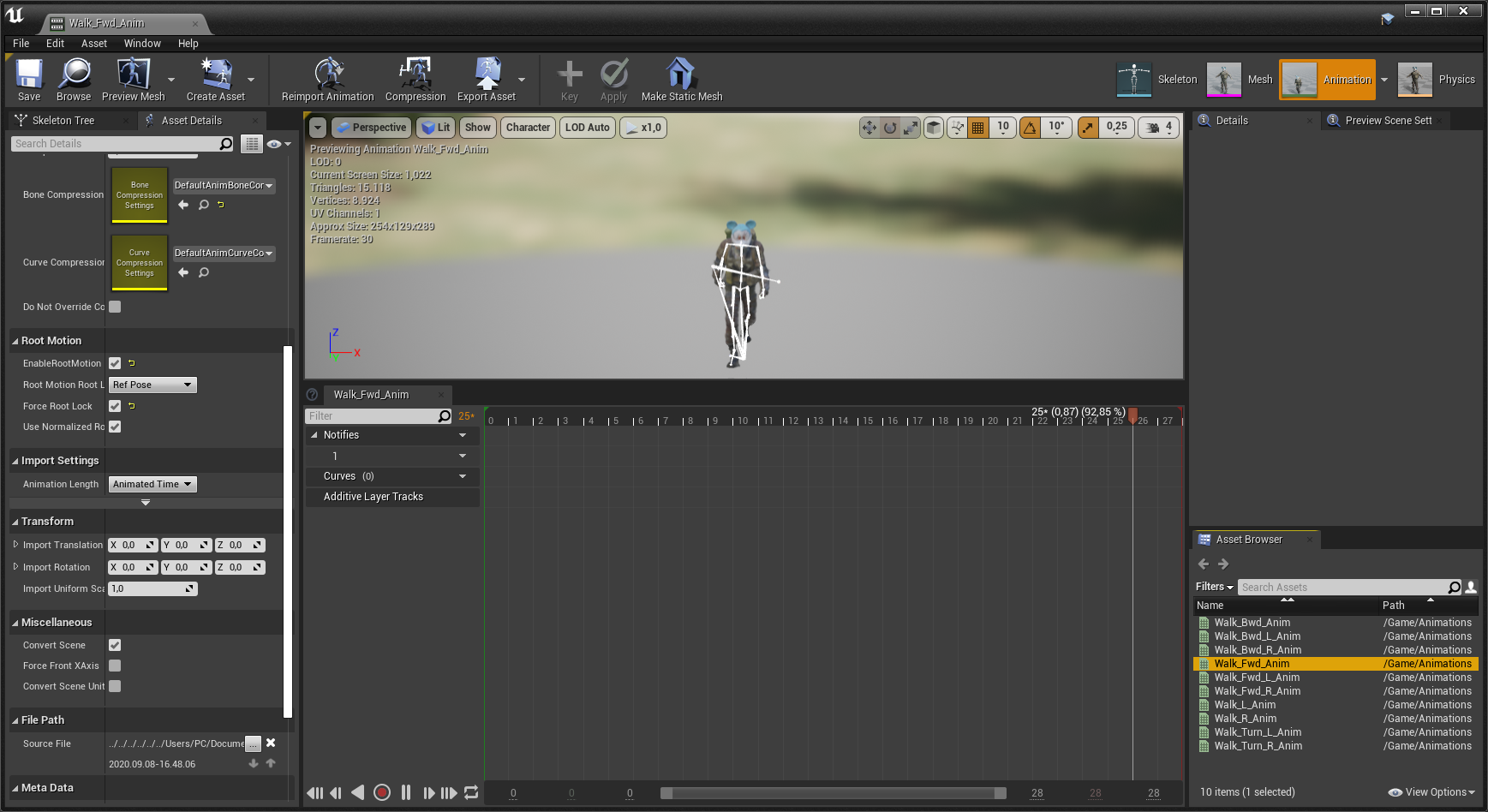Enable Force Front XAxis

pos(115,666)
